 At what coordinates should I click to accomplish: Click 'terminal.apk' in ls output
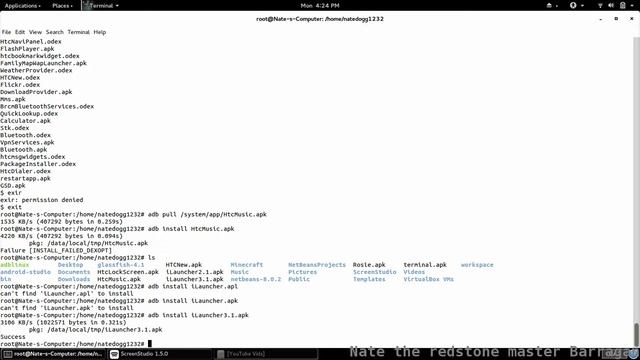[425, 265]
